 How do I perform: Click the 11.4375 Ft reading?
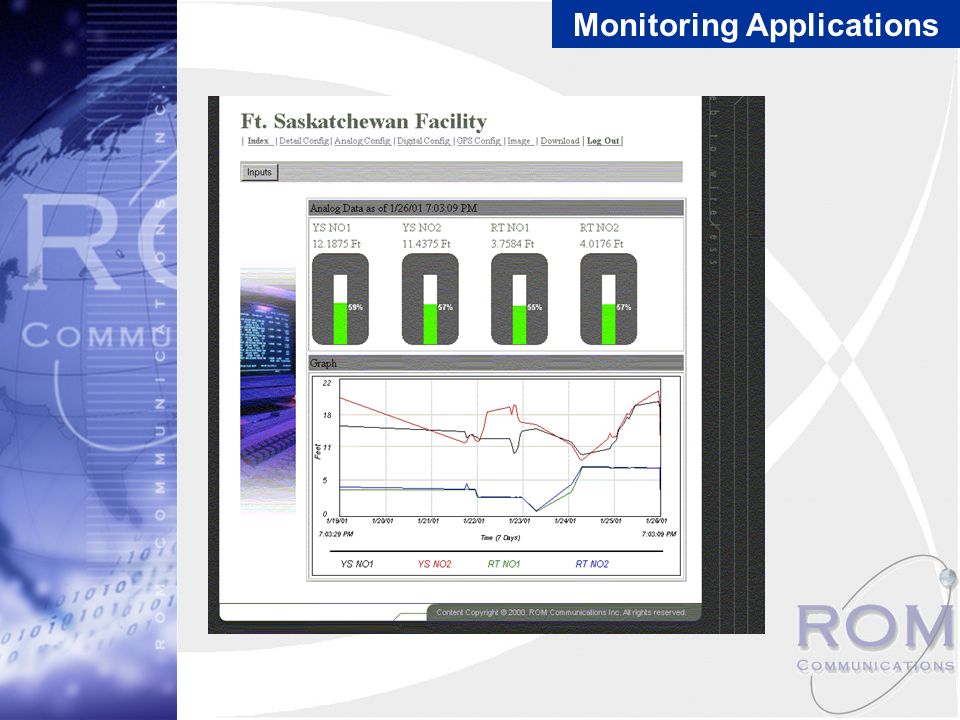point(426,244)
